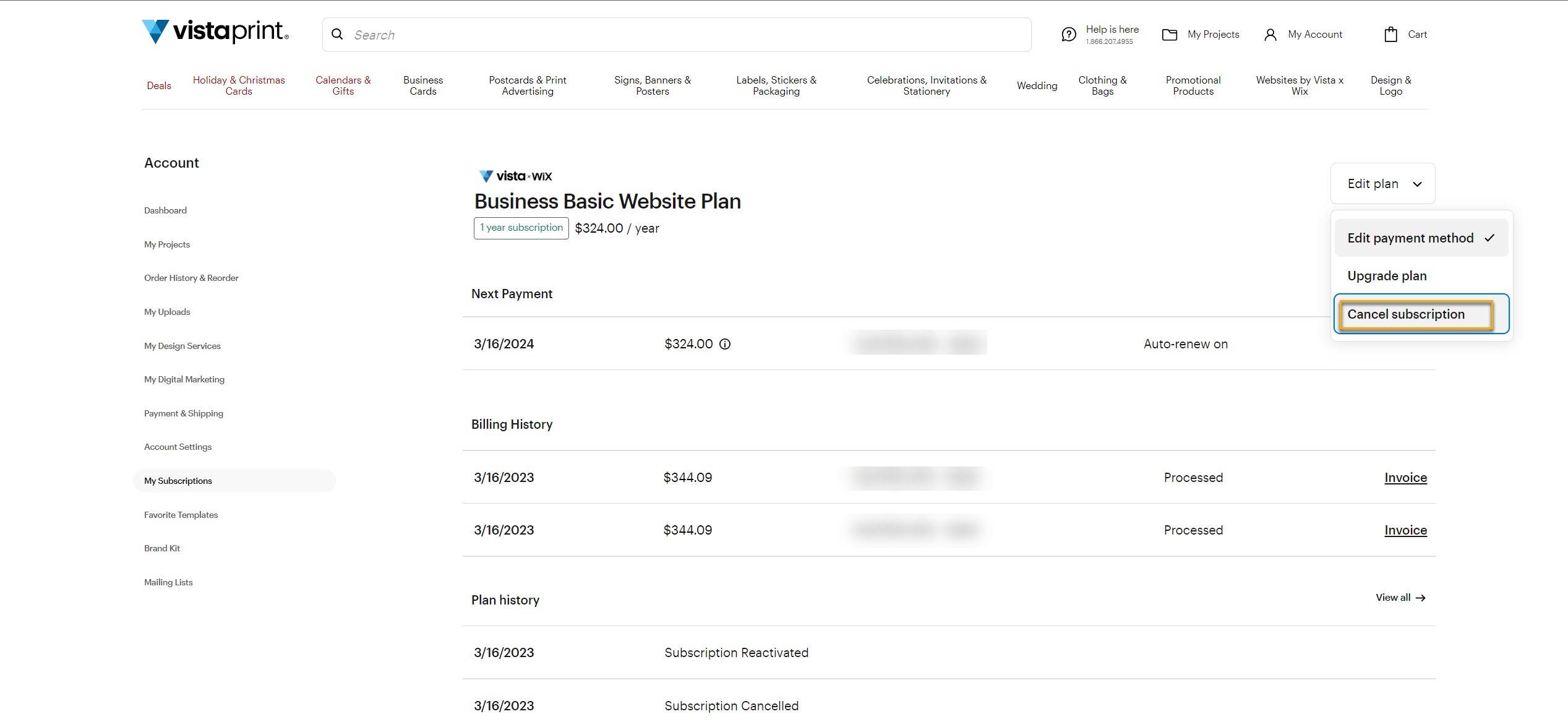Open Celebrations, Invitations & Stationery category
The height and width of the screenshot is (727, 1568).
pyautogui.click(x=927, y=85)
